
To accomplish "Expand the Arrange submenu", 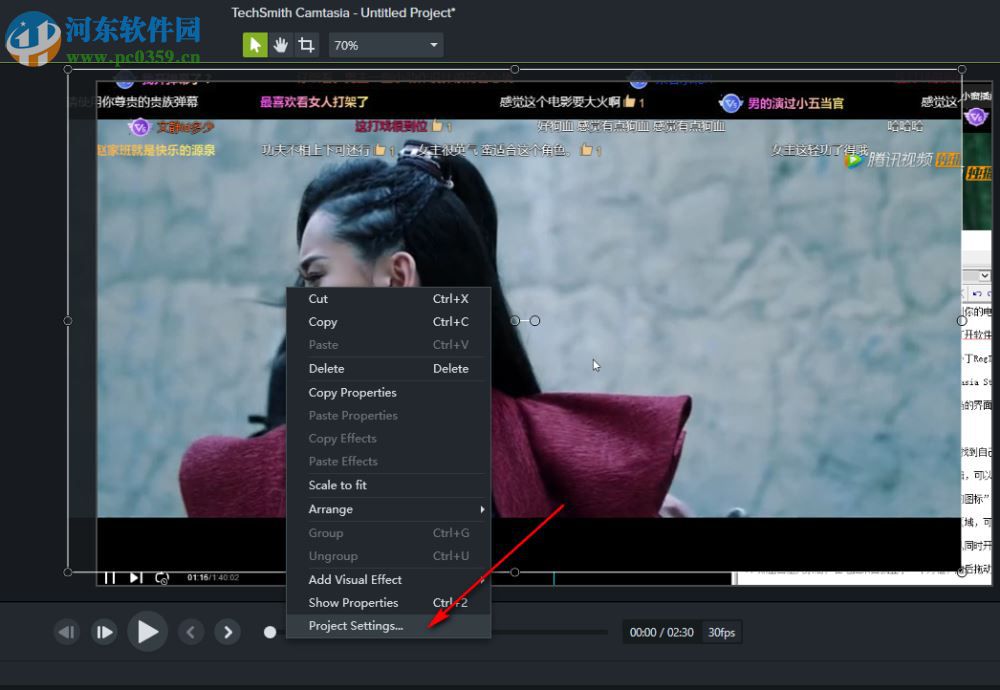I will [x=380, y=509].
